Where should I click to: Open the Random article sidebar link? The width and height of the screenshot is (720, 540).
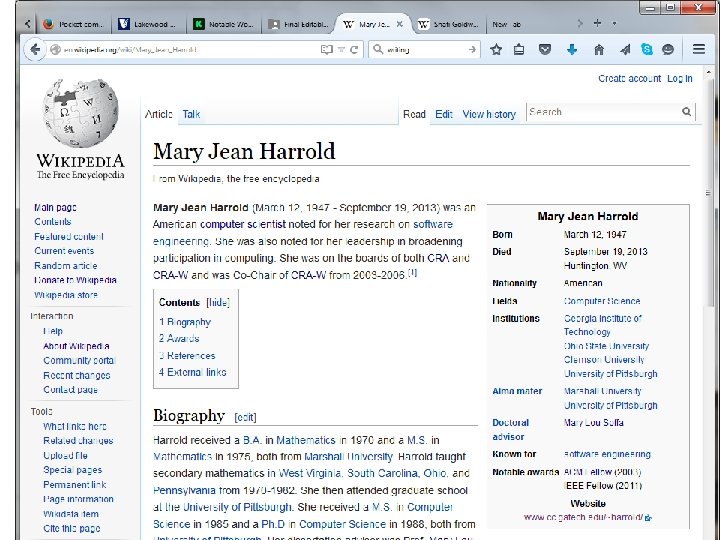[66, 266]
